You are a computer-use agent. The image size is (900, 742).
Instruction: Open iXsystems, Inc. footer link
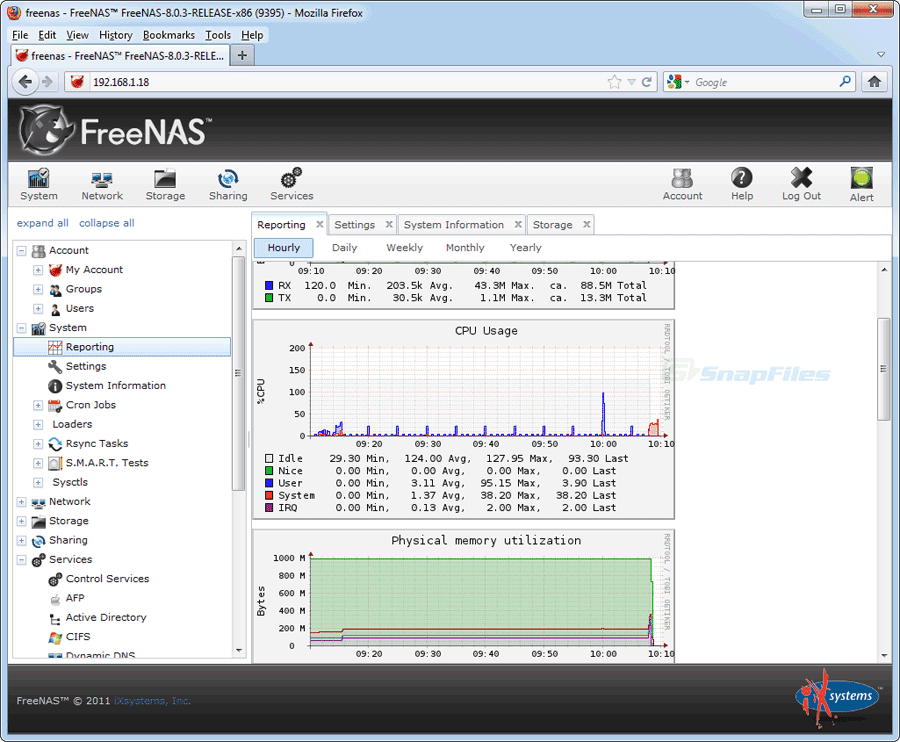pyautogui.click(x=152, y=701)
